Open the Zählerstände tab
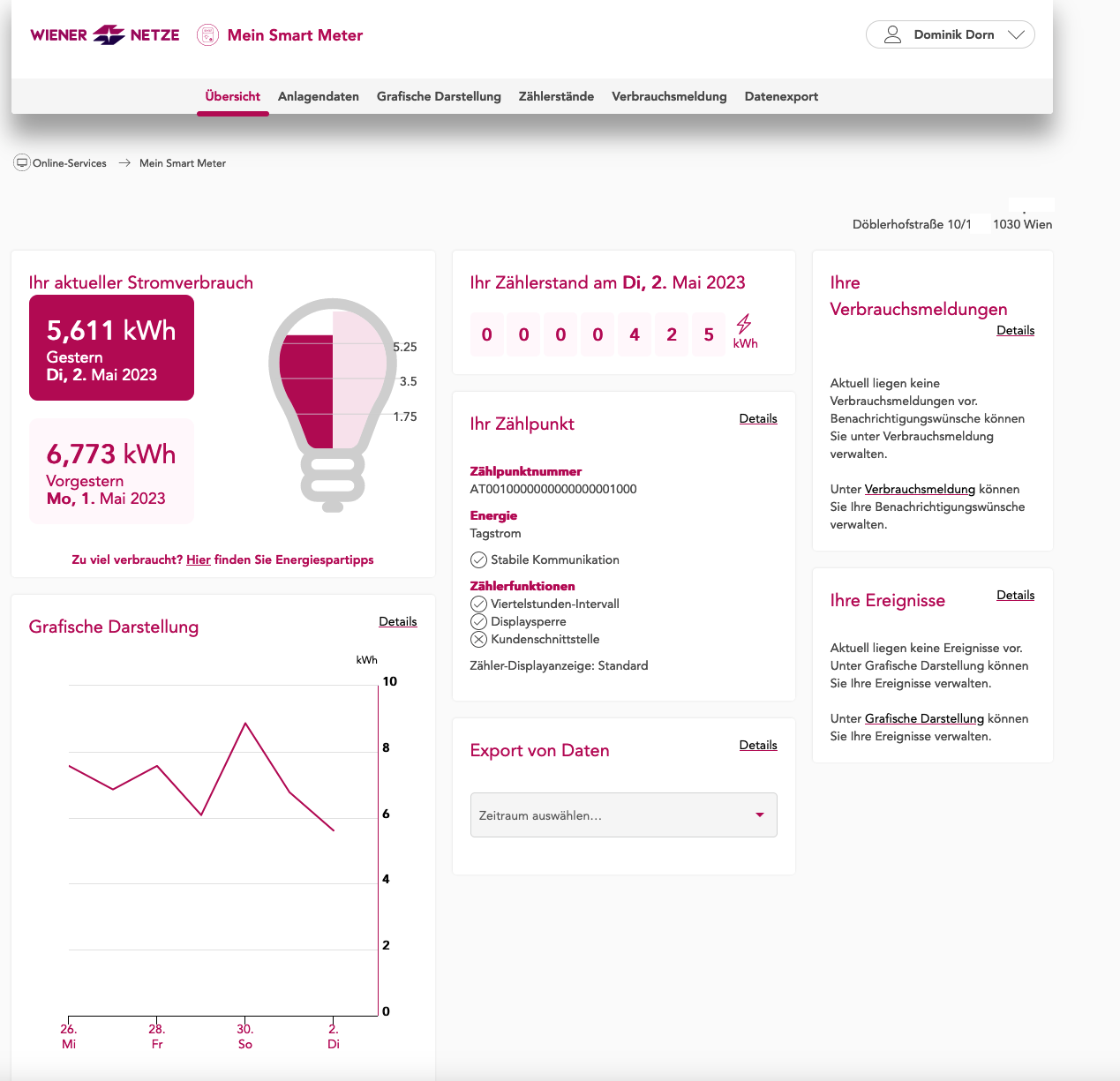Image resolution: width=1120 pixels, height=1081 pixels. pos(556,96)
